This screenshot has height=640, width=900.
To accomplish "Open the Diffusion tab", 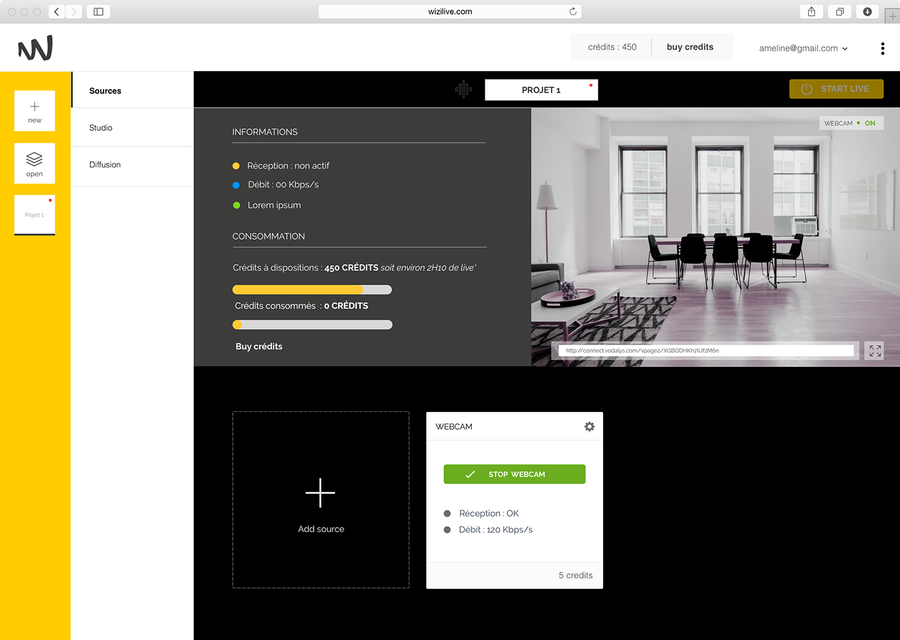I will click(105, 165).
